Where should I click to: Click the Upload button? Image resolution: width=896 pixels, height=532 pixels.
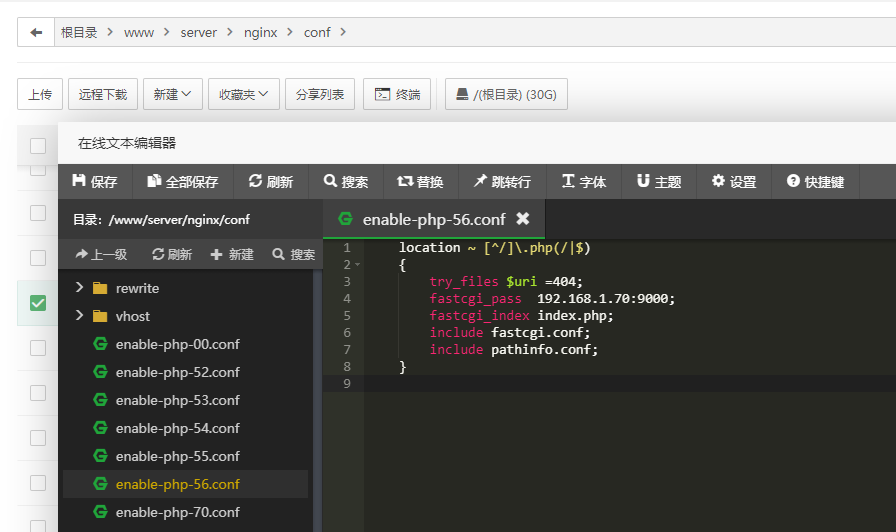[40, 94]
